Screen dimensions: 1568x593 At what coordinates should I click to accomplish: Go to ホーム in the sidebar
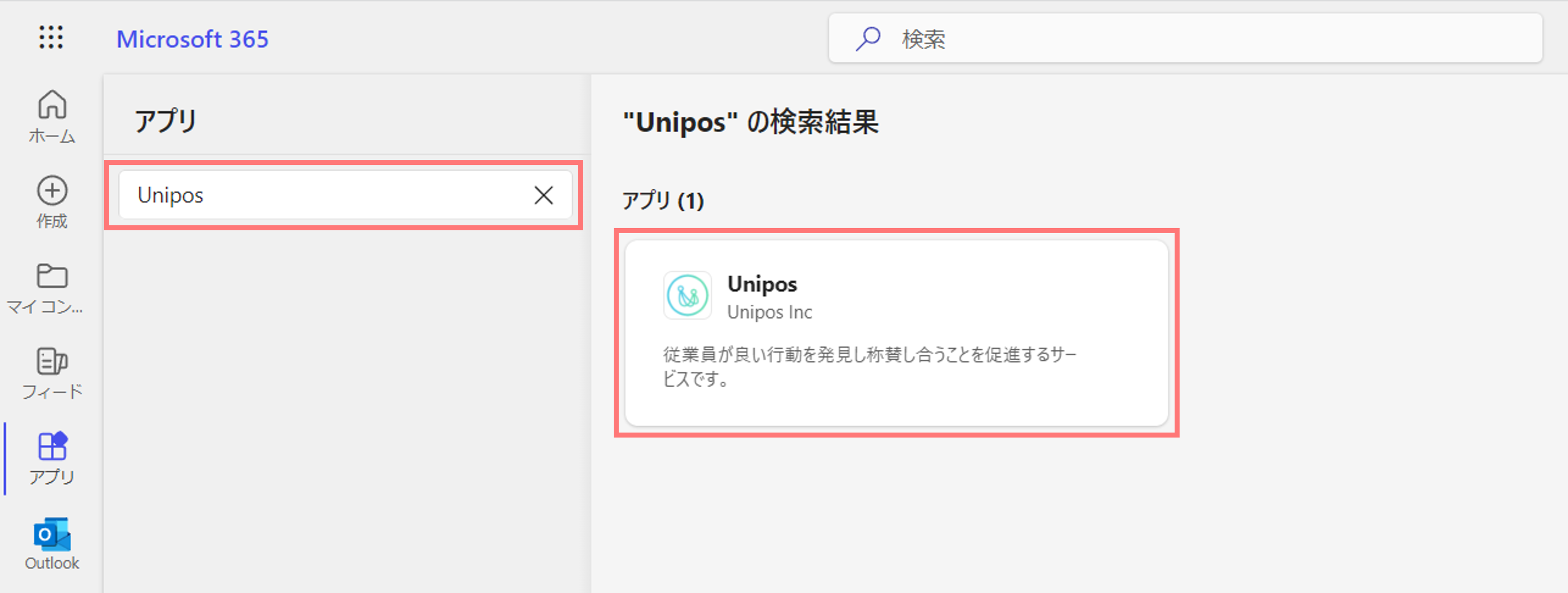[52, 116]
